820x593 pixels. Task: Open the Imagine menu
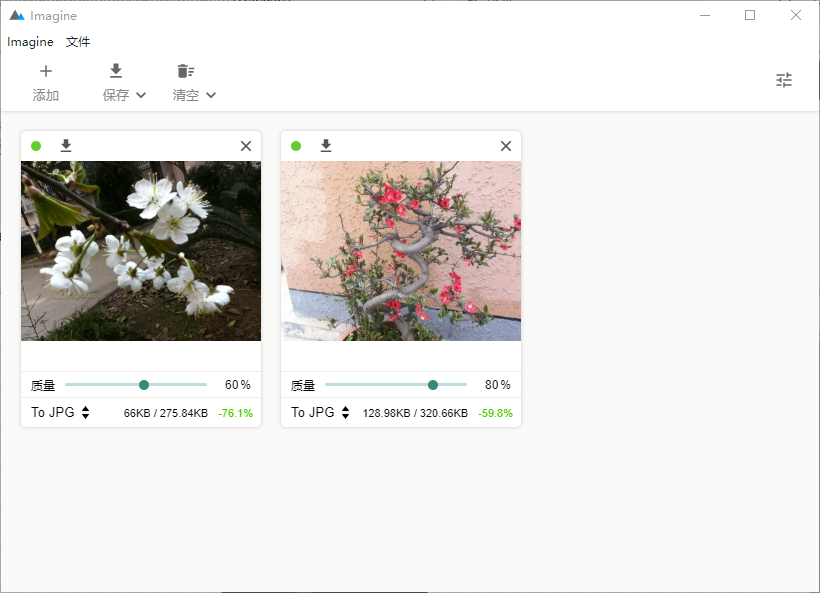[x=30, y=42]
